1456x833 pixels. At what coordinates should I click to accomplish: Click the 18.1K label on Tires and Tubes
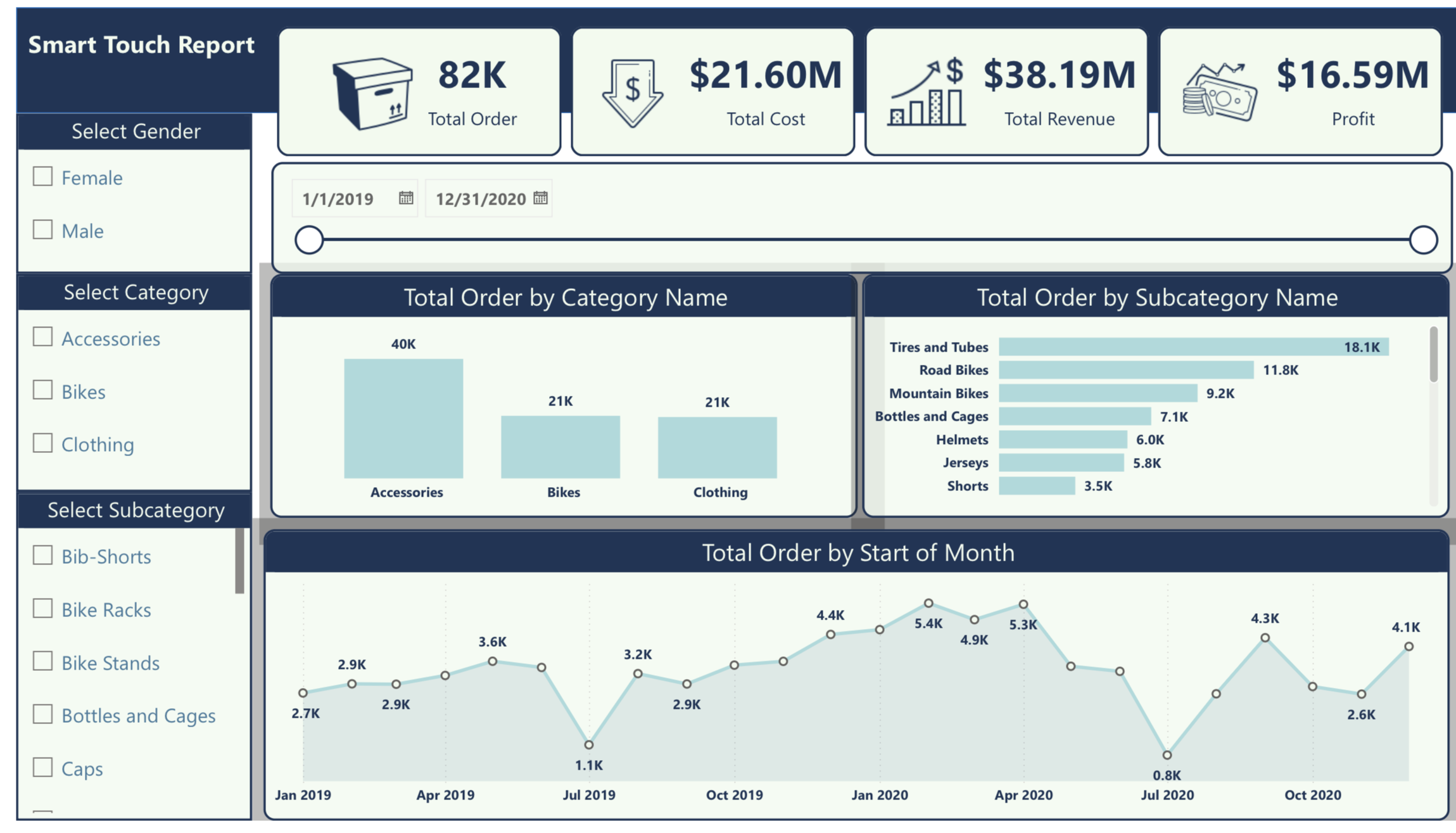[1362, 347]
